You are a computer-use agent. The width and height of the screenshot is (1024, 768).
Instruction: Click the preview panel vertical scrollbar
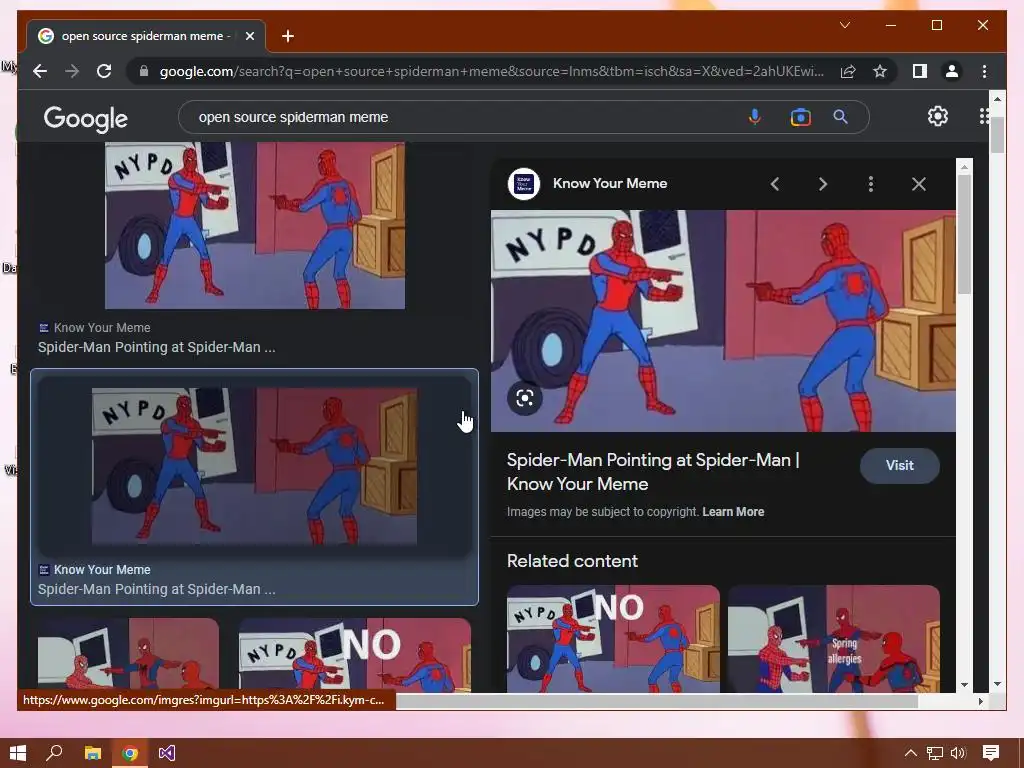pyautogui.click(x=964, y=234)
